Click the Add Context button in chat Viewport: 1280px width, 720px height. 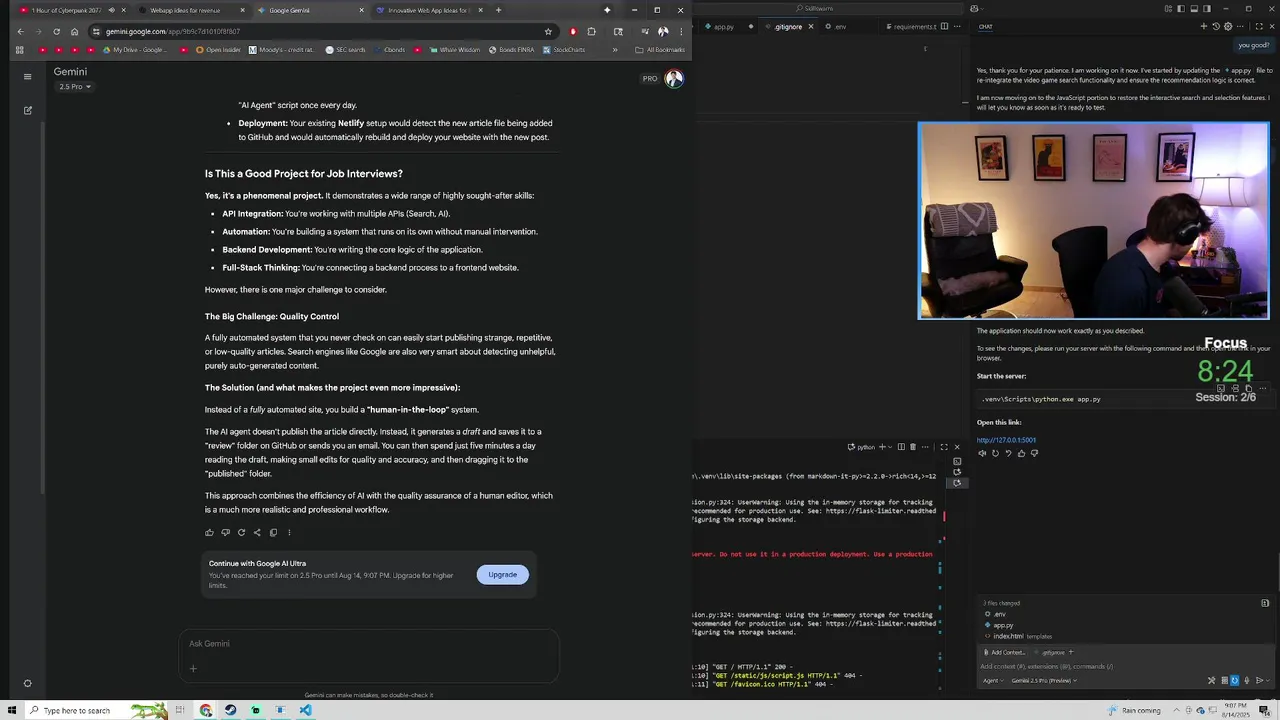pyautogui.click(x=1005, y=652)
